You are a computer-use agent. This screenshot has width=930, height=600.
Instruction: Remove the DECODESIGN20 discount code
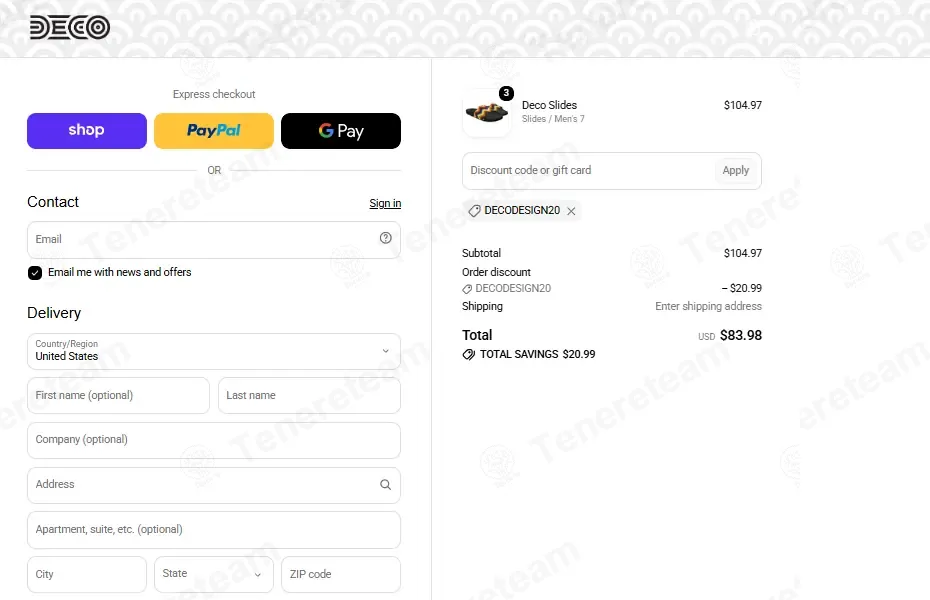coord(571,211)
